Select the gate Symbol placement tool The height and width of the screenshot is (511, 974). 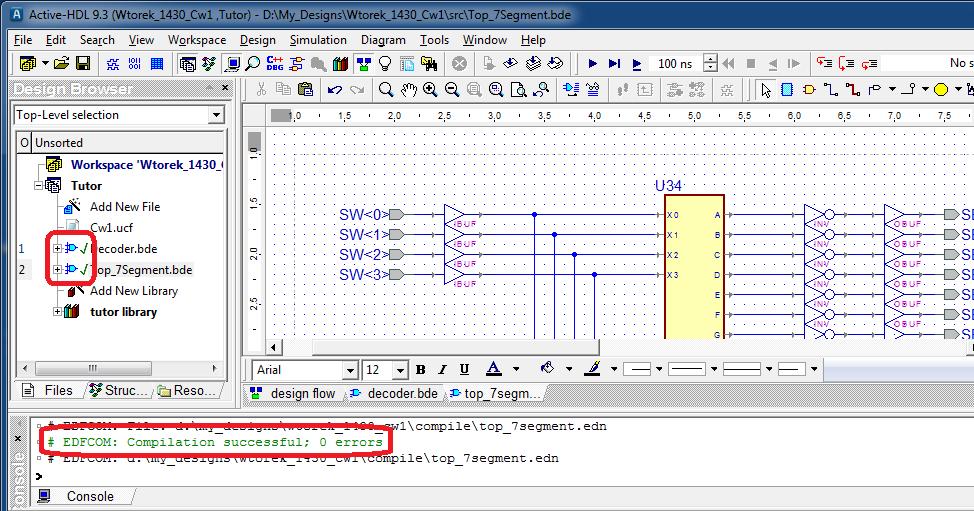[x=809, y=90]
